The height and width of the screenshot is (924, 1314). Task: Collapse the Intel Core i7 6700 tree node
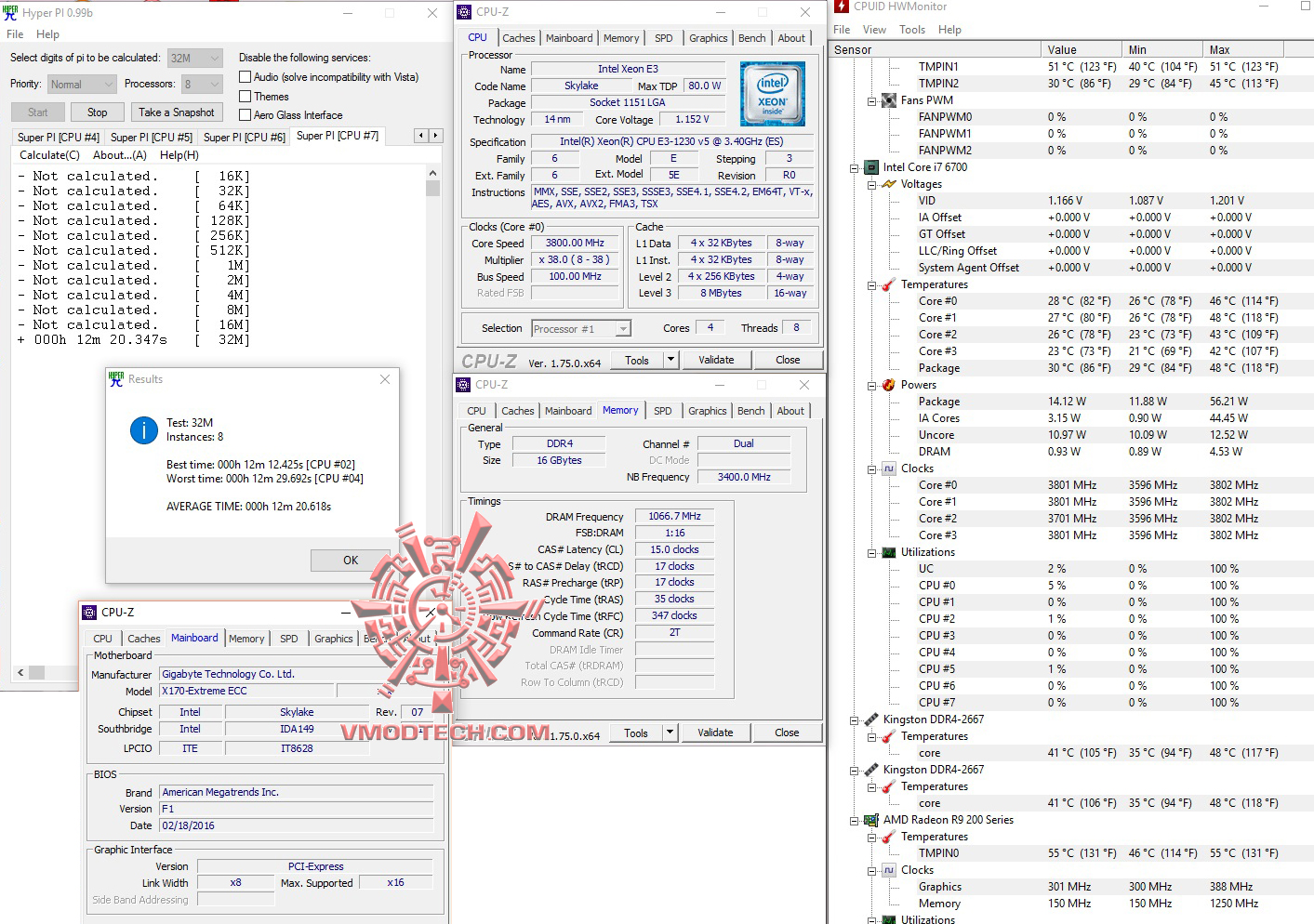coord(854,167)
